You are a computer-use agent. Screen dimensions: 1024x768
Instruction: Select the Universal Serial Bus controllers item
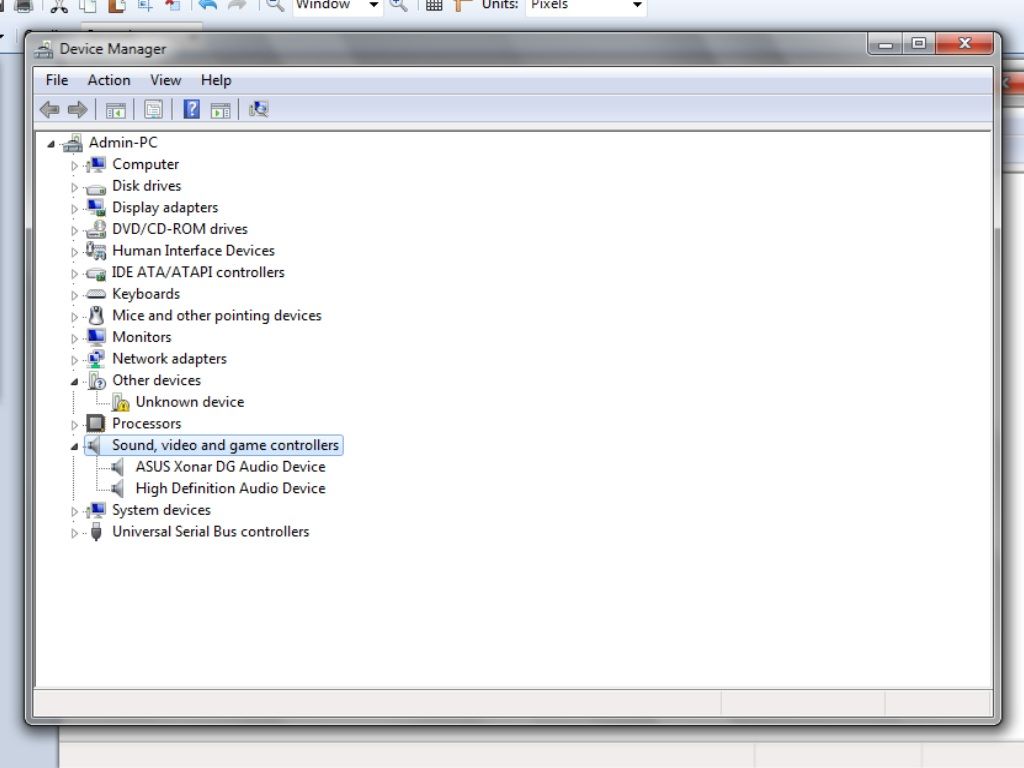(210, 532)
